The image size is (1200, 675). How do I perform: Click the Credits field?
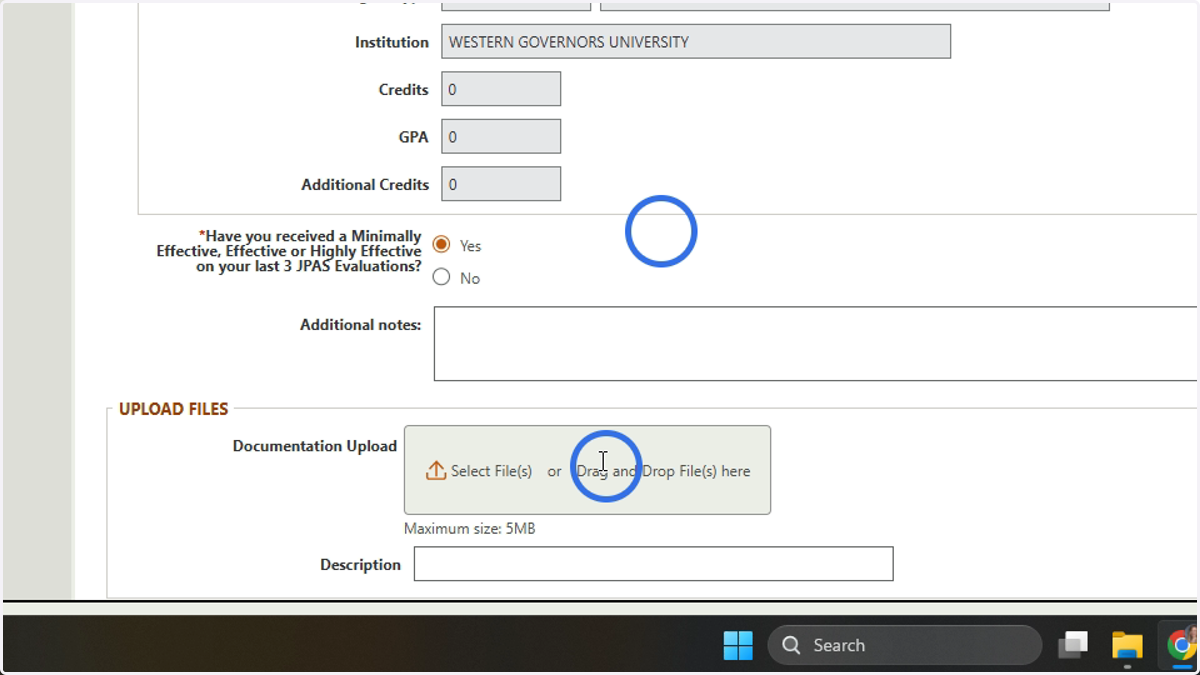[x=501, y=89]
